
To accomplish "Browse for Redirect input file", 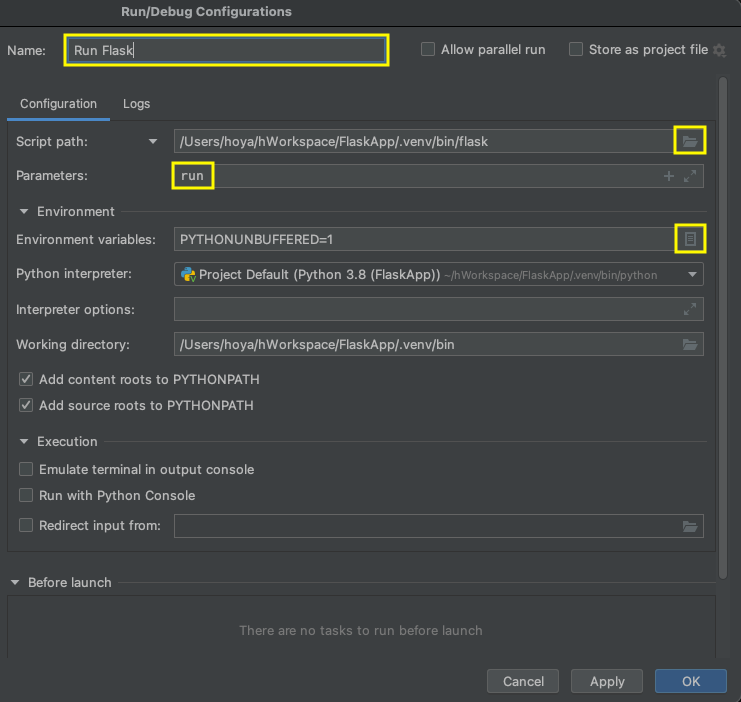I will coord(689,526).
